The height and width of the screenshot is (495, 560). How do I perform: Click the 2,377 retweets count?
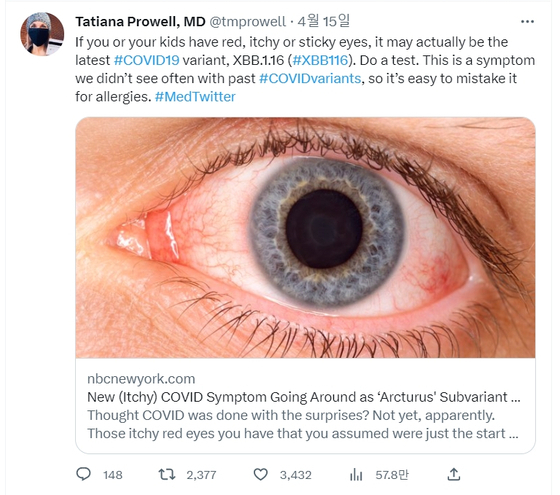pyautogui.click(x=201, y=475)
